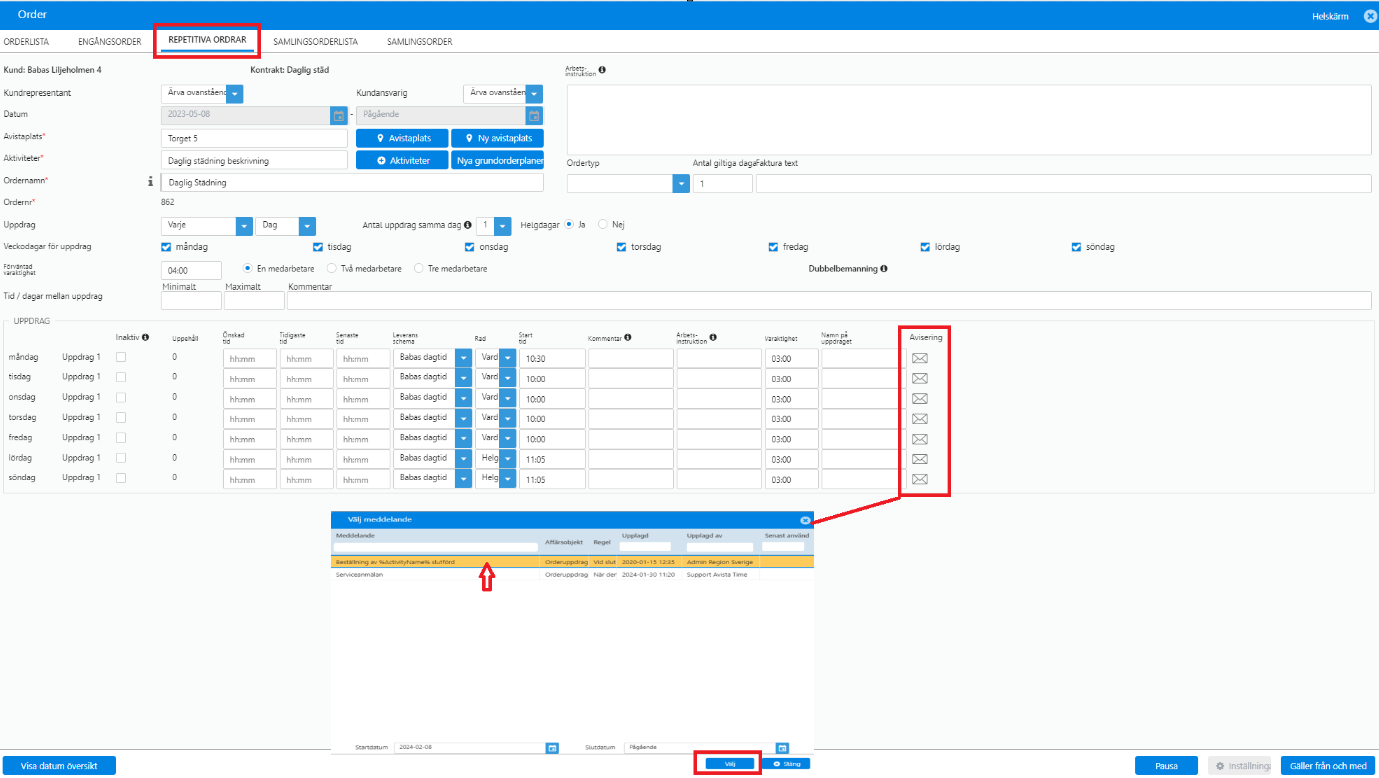The width and height of the screenshot is (1379, 778).
Task: Click the info icon beside Ordernamn
Action: pyautogui.click(x=151, y=182)
